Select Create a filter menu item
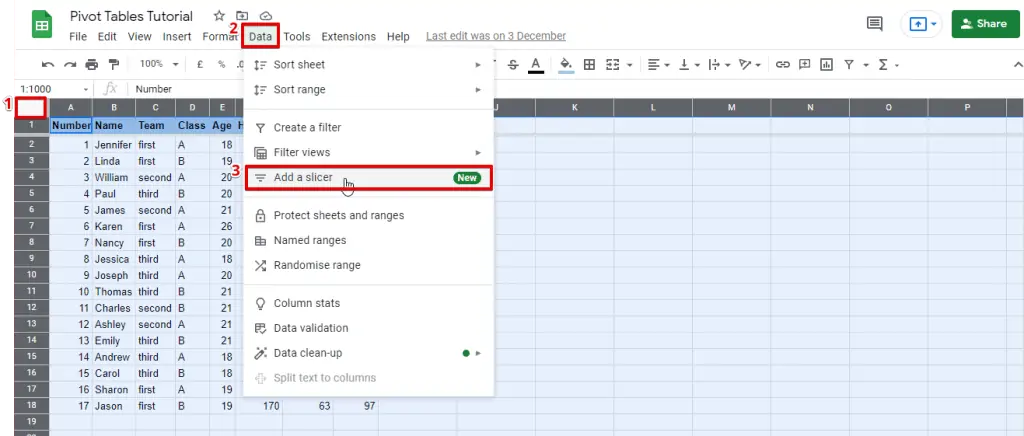The height and width of the screenshot is (436, 1024). (368, 127)
